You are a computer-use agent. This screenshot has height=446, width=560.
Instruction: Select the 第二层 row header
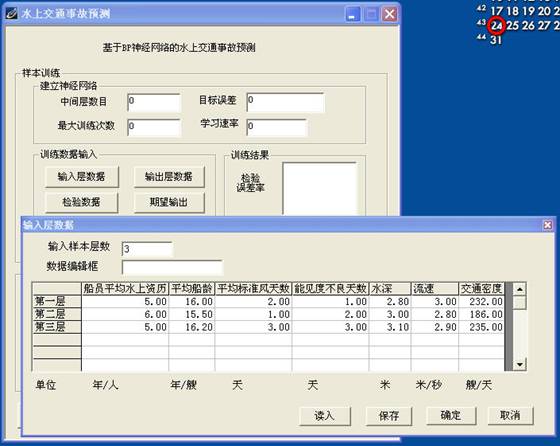[57, 314]
